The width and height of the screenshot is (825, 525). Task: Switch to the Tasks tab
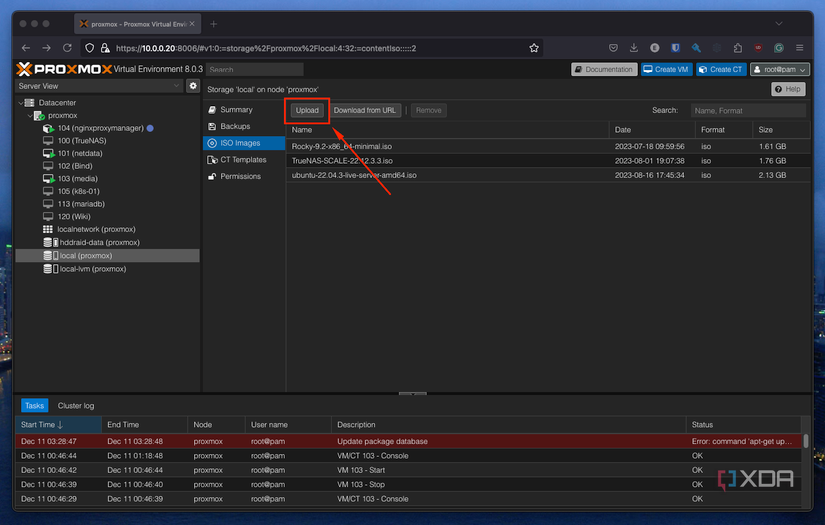tap(34, 406)
